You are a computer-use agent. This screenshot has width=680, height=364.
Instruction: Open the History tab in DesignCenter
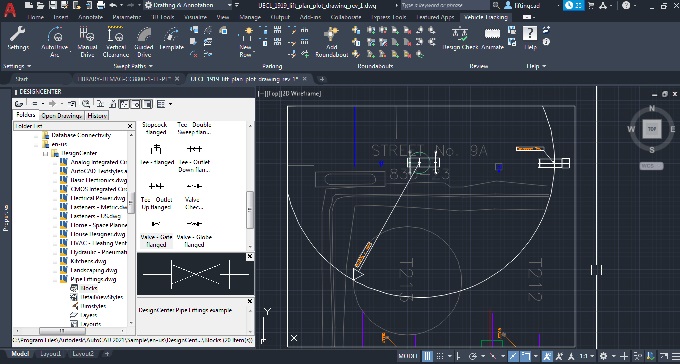97,116
